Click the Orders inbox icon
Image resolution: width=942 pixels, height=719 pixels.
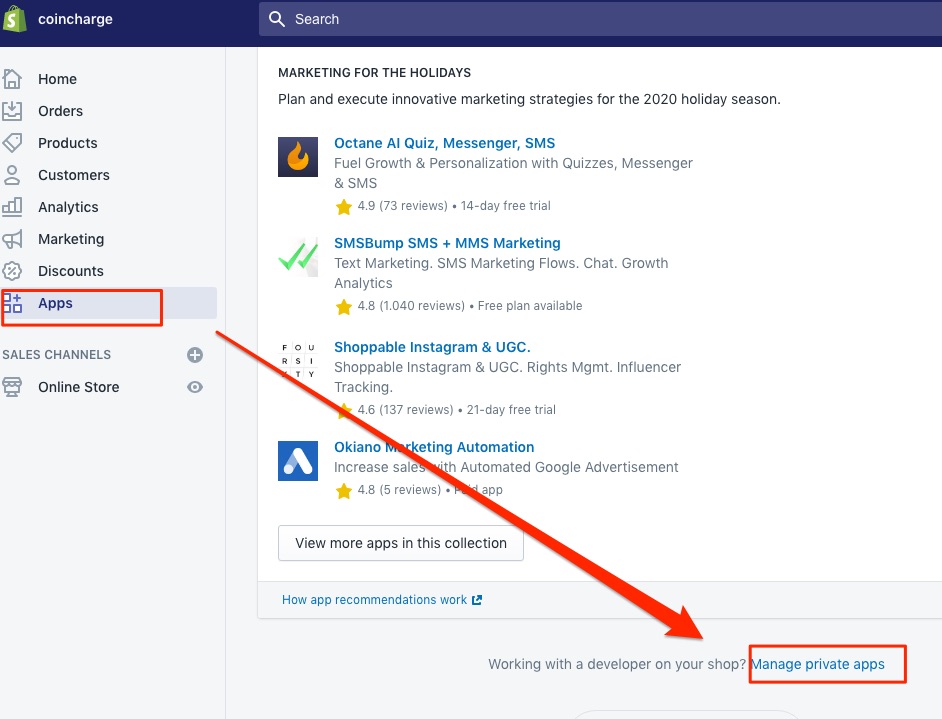click(x=12, y=111)
